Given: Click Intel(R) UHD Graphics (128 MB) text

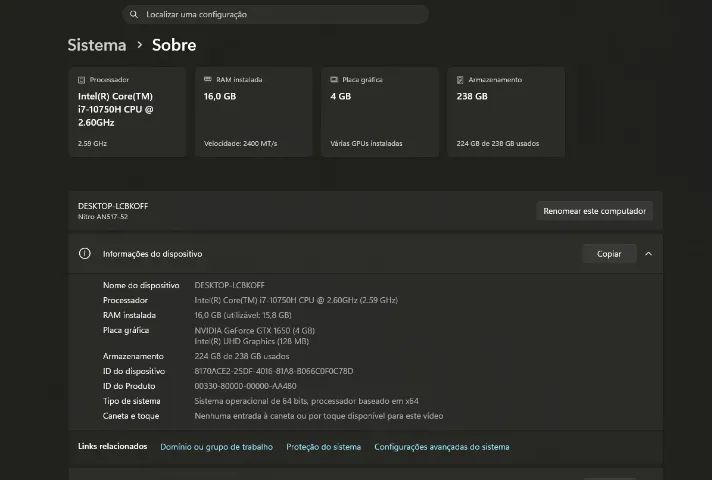Looking at the screenshot, I should tap(252, 341).
